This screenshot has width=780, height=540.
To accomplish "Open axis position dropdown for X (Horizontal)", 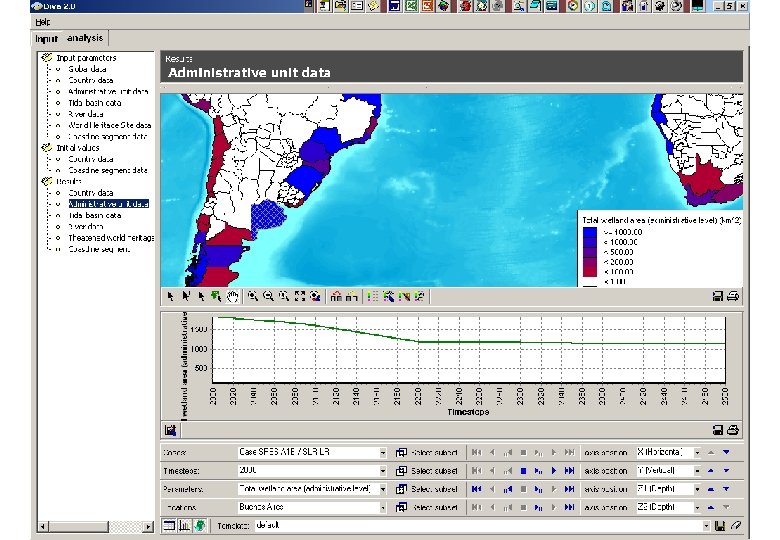I will point(697,452).
